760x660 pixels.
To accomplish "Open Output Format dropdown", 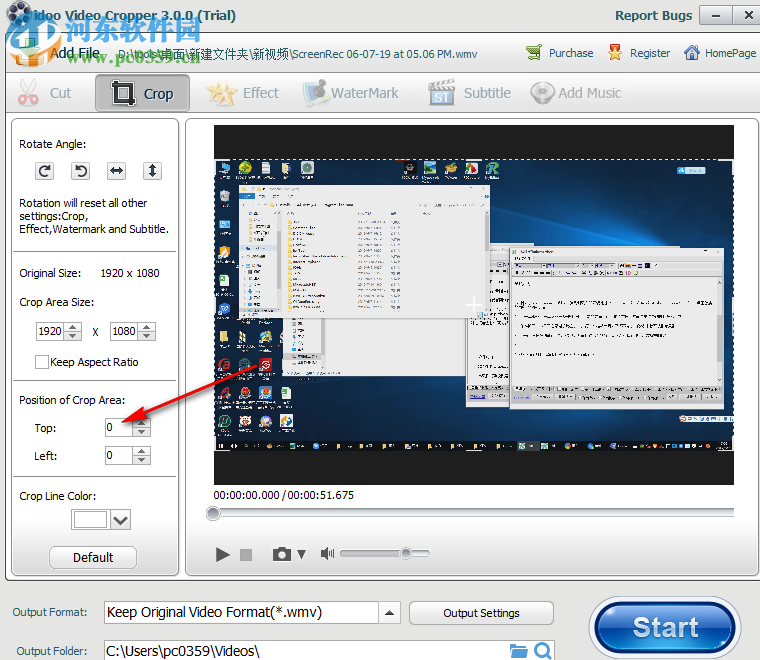I will [389, 613].
